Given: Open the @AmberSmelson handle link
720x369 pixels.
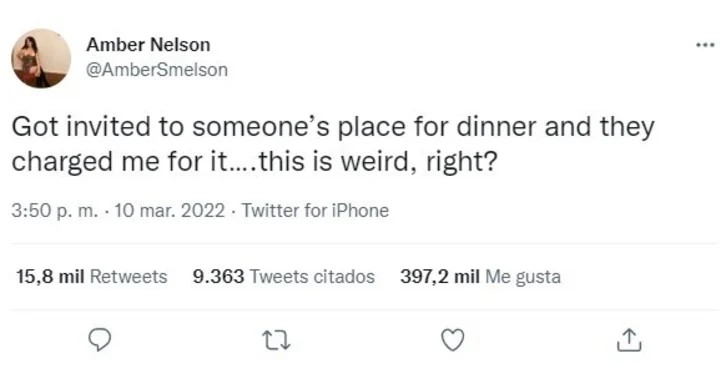Looking at the screenshot, I should click(x=157, y=70).
